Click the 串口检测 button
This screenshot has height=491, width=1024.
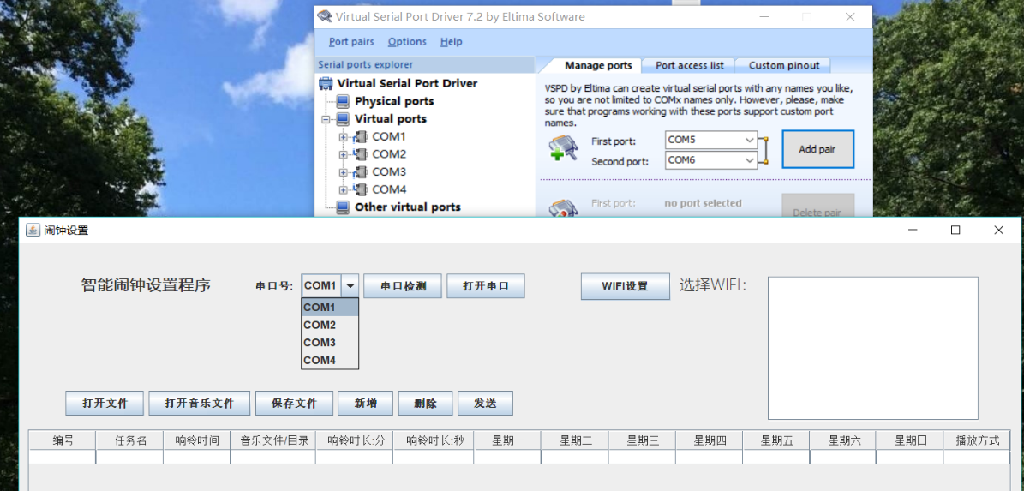click(402, 286)
